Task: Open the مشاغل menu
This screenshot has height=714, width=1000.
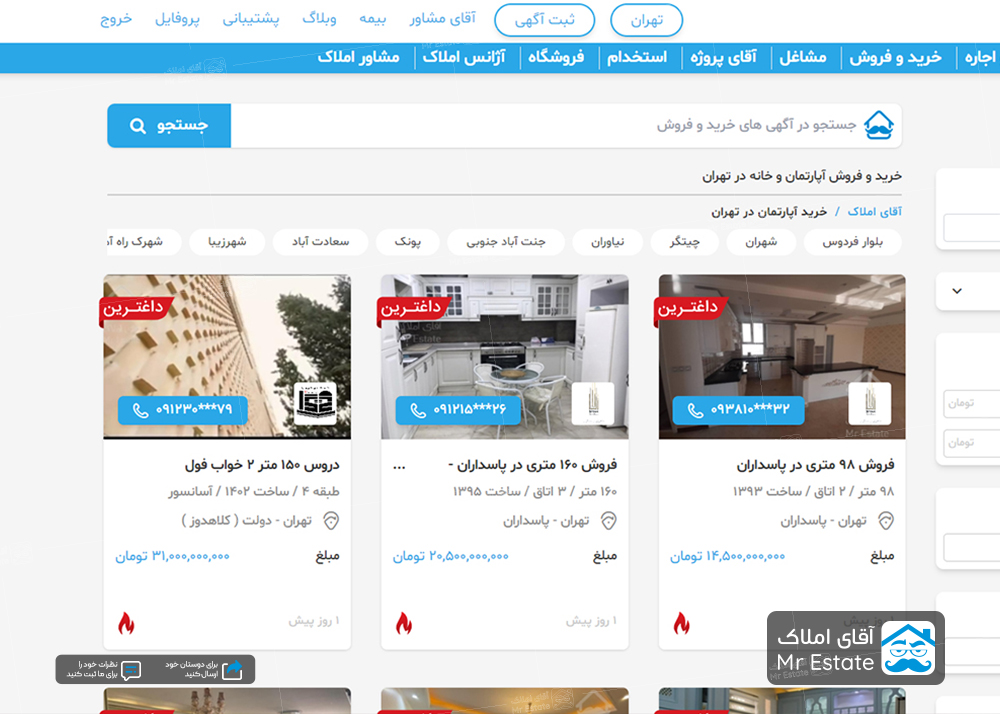Action: [803, 57]
